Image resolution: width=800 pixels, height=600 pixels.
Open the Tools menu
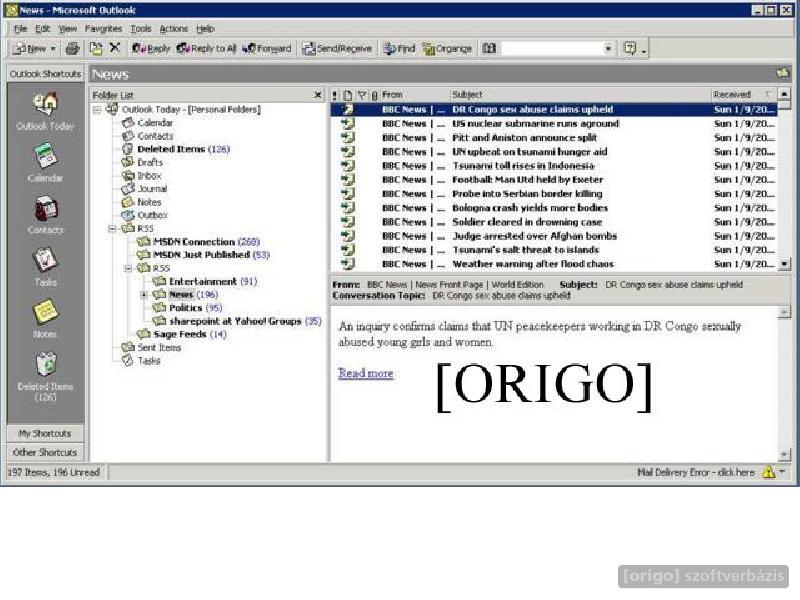pyautogui.click(x=141, y=29)
